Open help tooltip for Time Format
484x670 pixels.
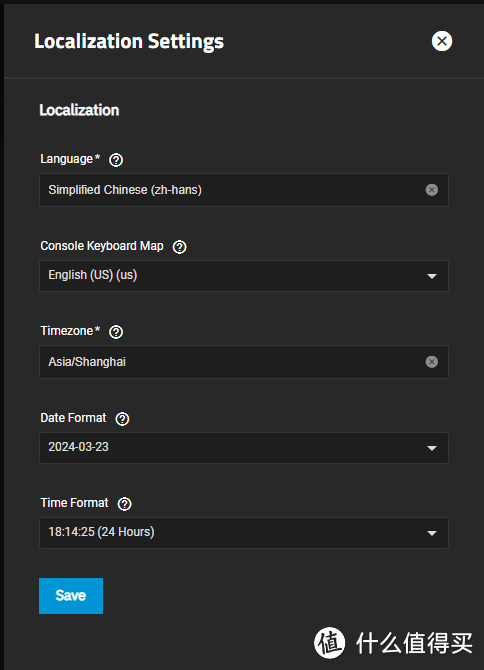(124, 504)
